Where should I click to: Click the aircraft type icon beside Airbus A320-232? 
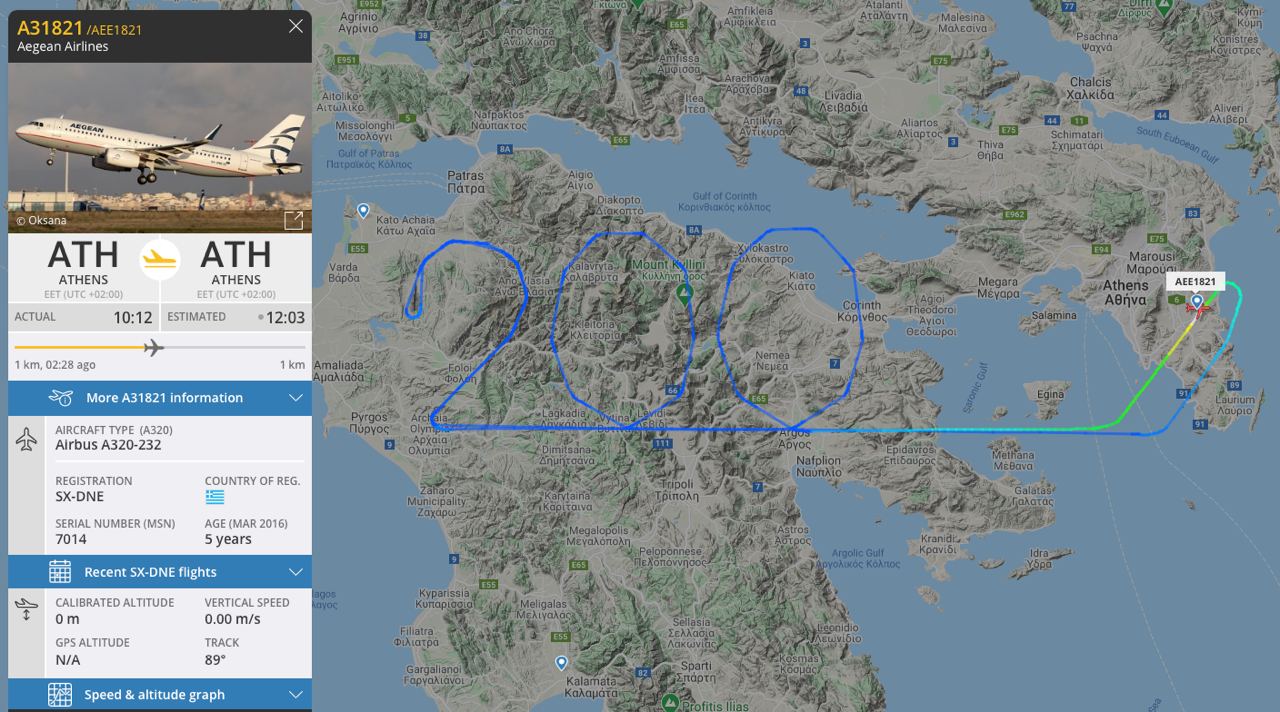pyautogui.click(x=27, y=438)
